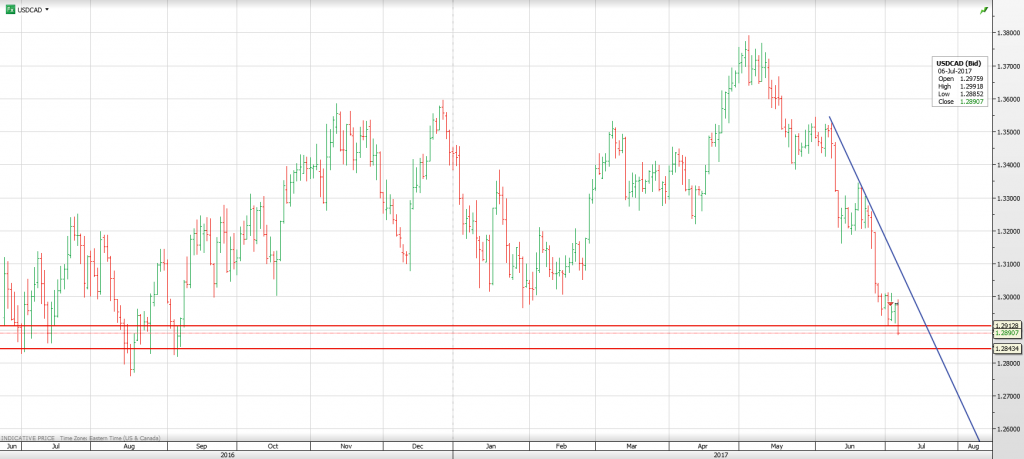Click the 1.30000 label on price axis
Viewport: 1024px width, 459px height.
[x=1006, y=297]
